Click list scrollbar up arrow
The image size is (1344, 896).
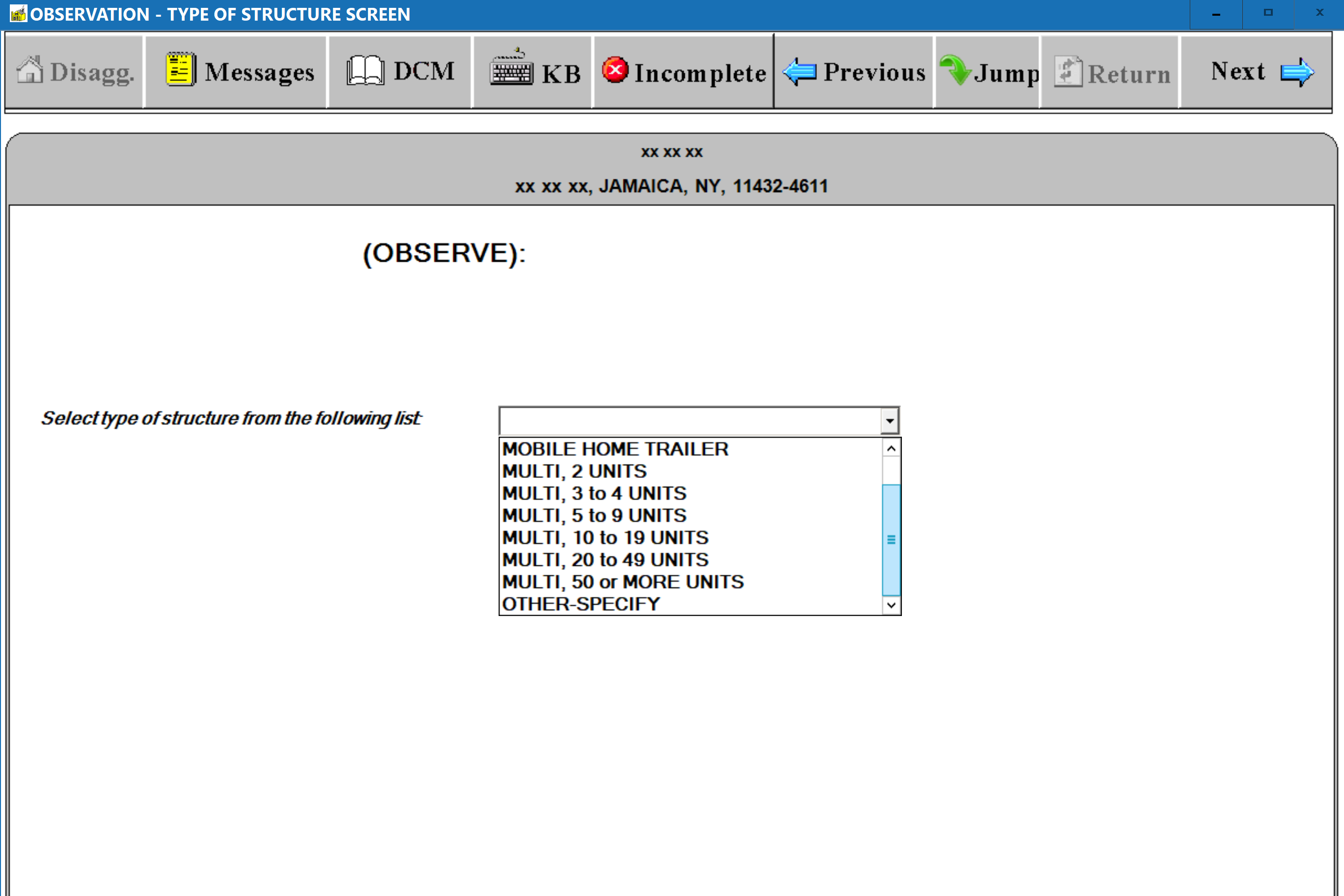pos(891,449)
